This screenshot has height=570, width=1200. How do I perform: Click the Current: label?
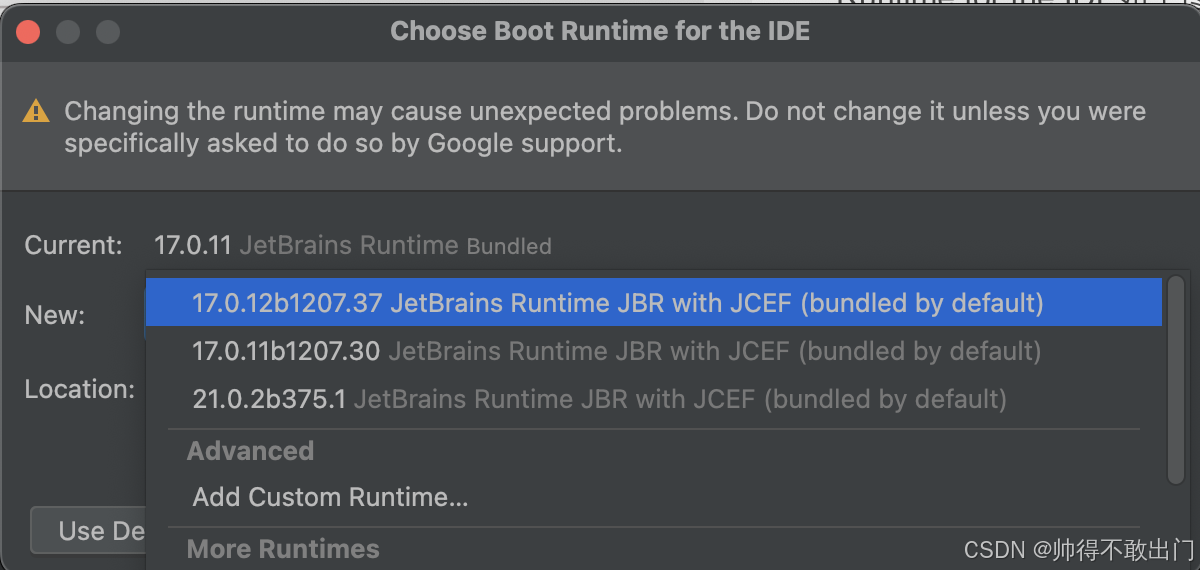point(74,245)
